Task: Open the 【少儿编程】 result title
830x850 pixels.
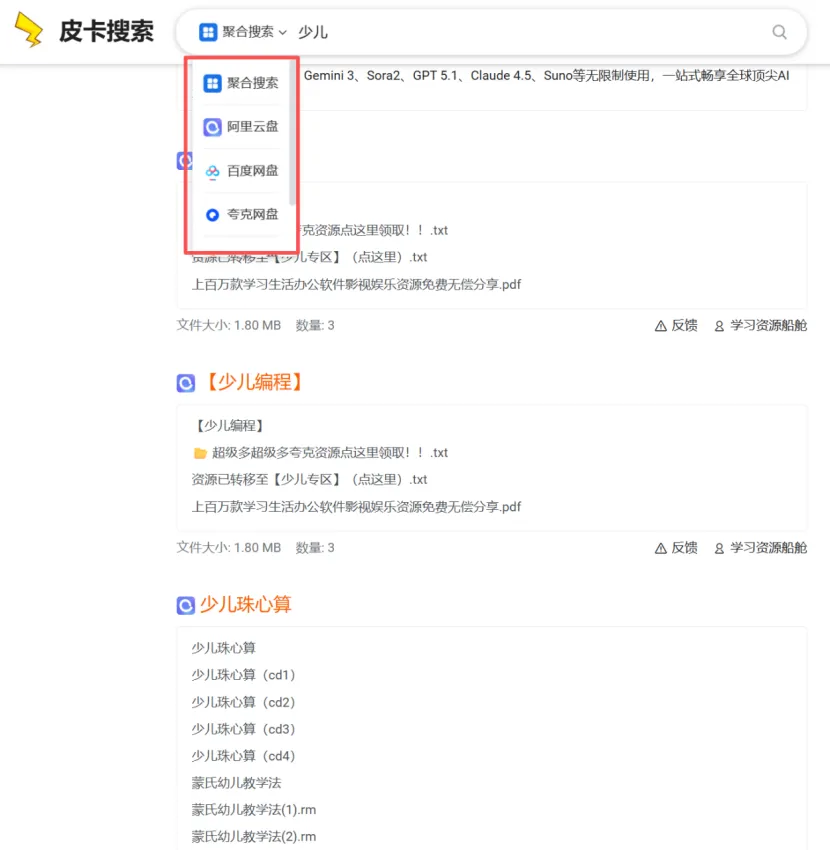Action: pyautogui.click(x=254, y=382)
